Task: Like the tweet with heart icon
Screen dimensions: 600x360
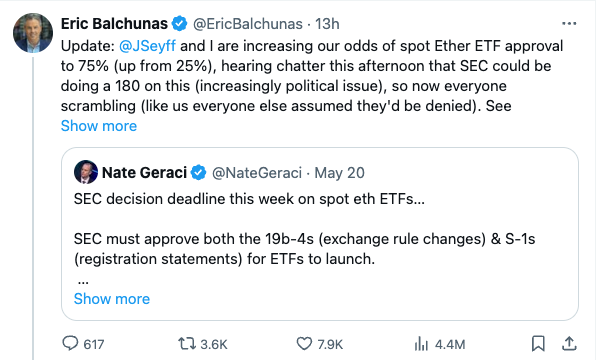Action: point(304,344)
